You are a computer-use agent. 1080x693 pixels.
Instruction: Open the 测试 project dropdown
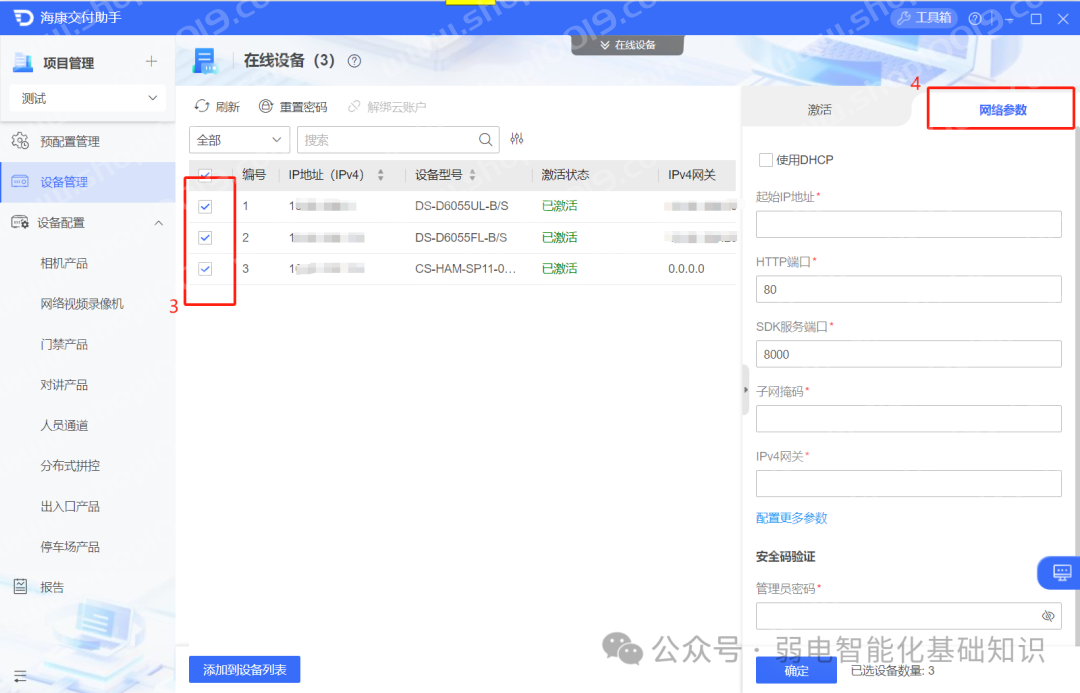click(x=88, y=99)
